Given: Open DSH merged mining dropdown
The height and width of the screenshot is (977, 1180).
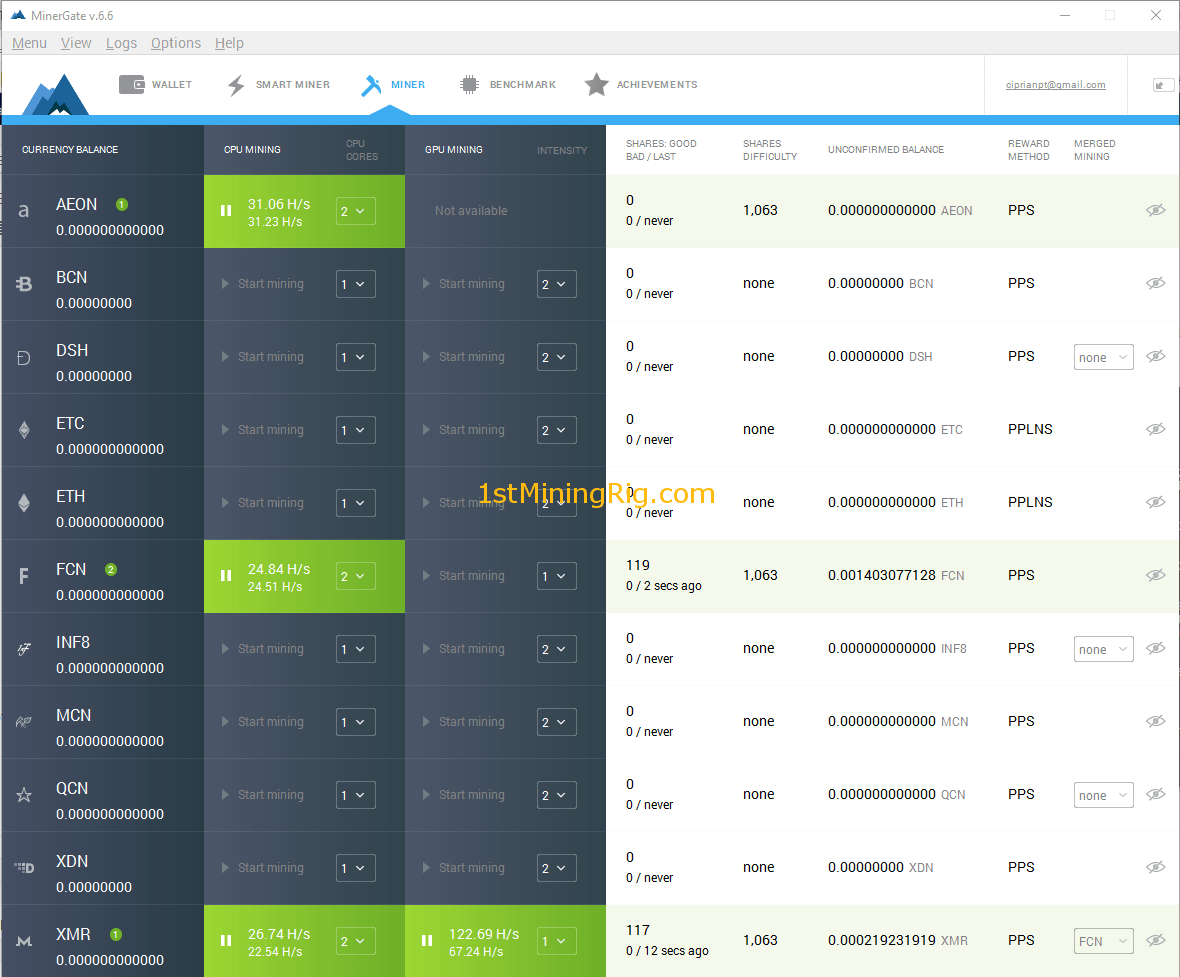Looking at the screenshot, I should point(1103,358).
